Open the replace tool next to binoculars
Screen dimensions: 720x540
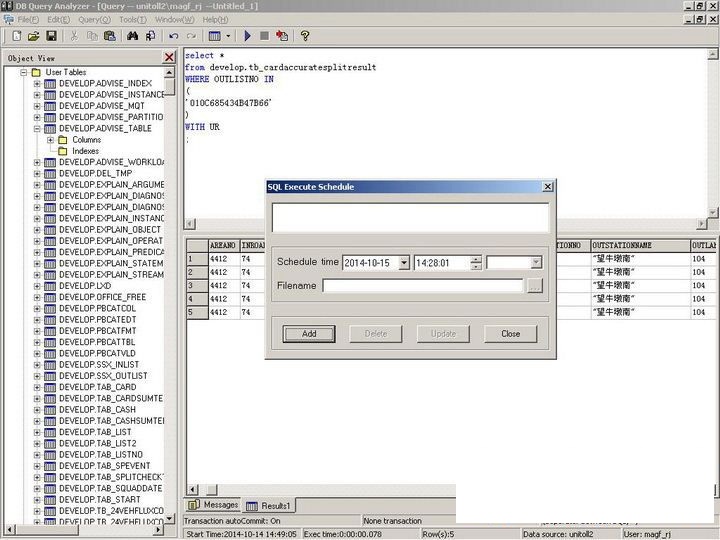(150, 36)
